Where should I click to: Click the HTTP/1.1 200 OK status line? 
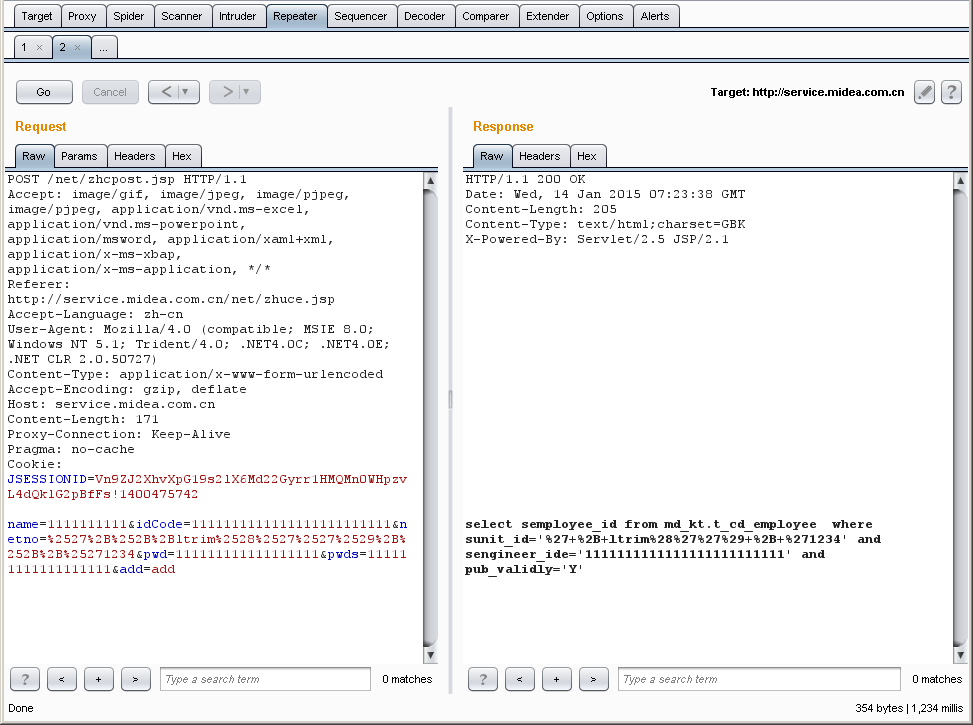point(526,179)
